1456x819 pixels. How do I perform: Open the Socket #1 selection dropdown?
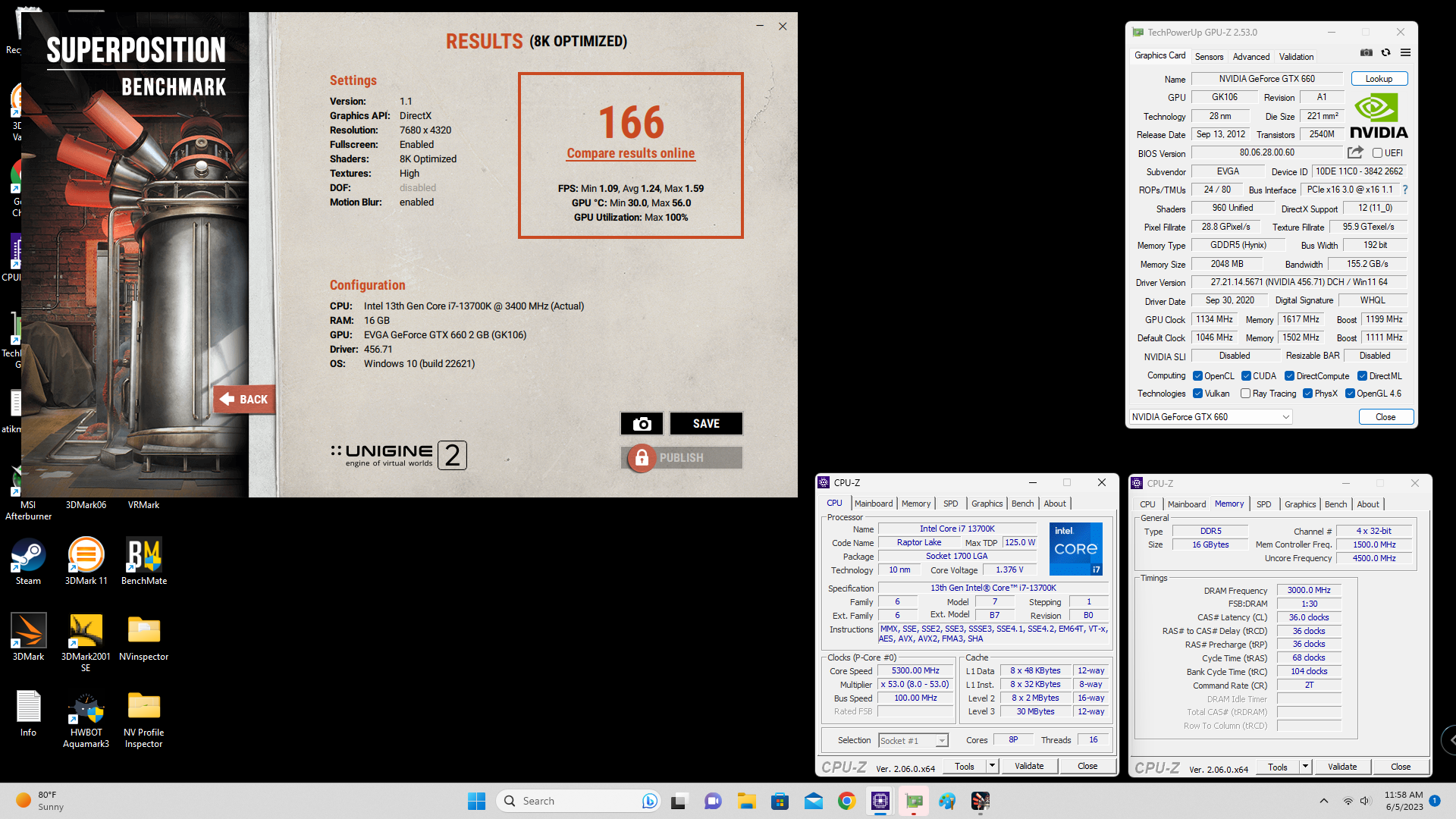point(913,741)
